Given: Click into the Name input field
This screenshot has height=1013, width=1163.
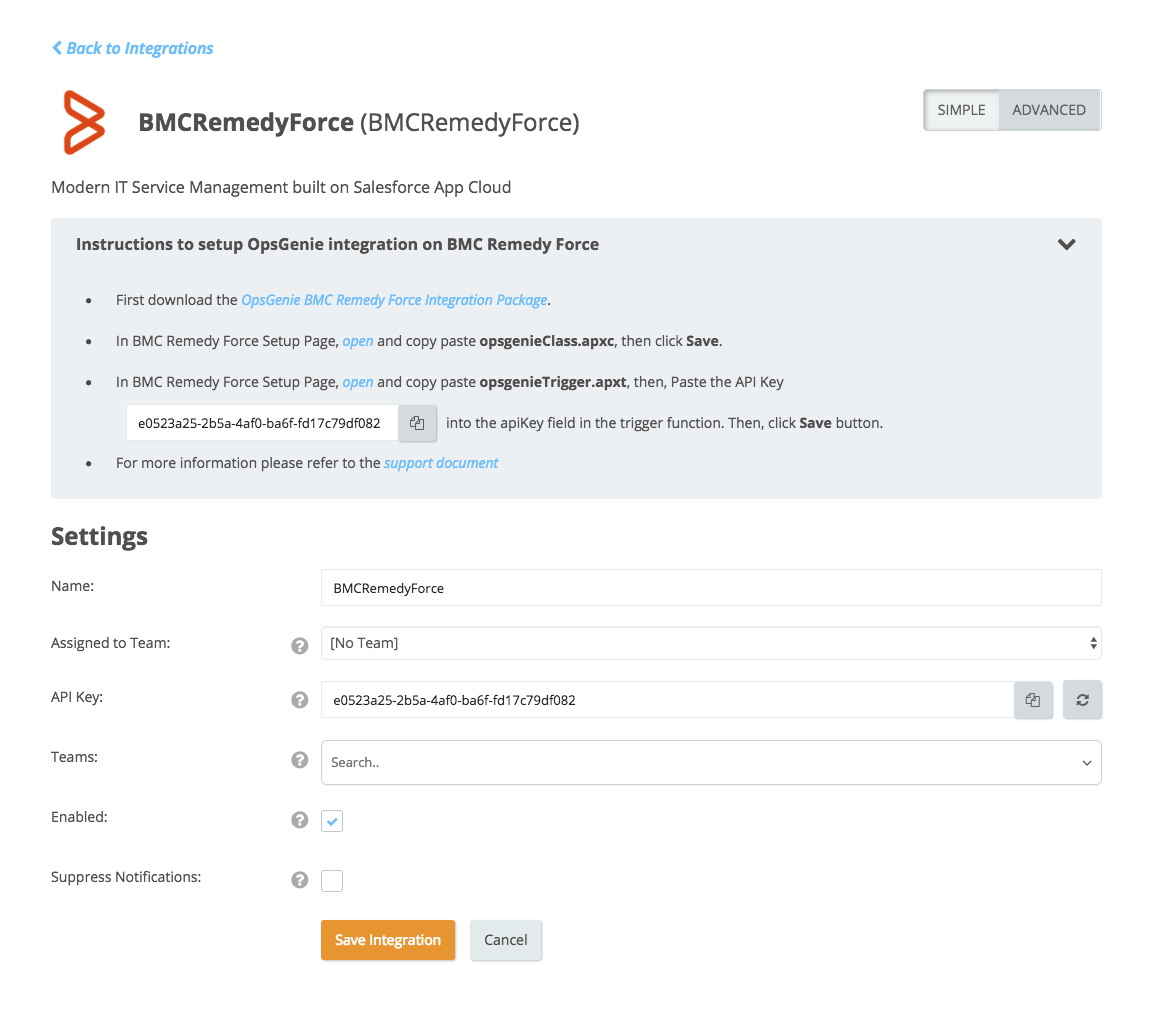Looking at the screenshot, I should [711, 588].
